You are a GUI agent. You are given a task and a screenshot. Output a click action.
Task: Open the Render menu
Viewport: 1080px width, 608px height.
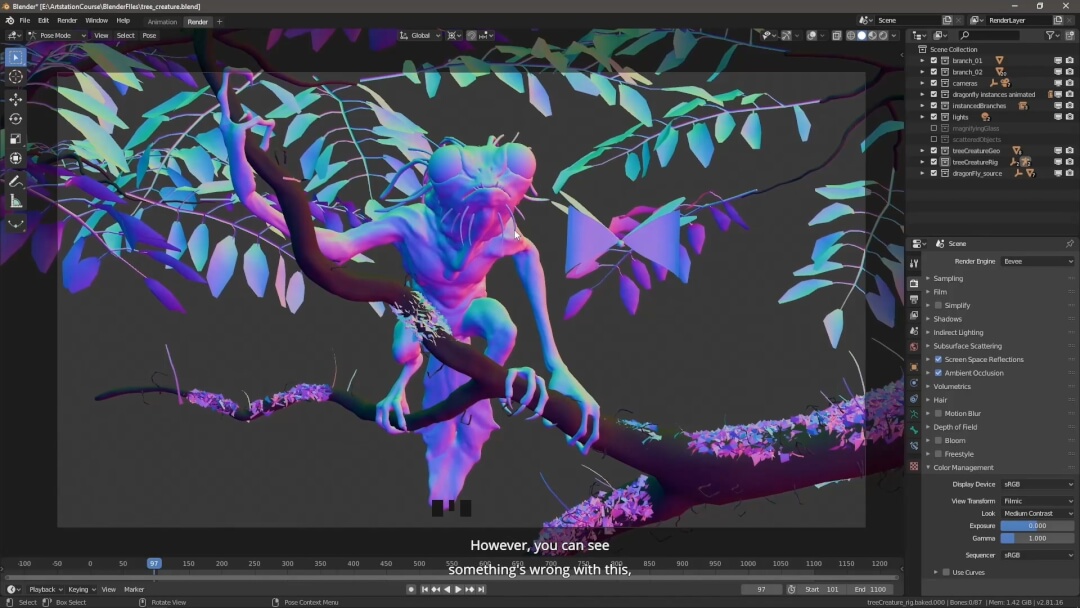67,21
